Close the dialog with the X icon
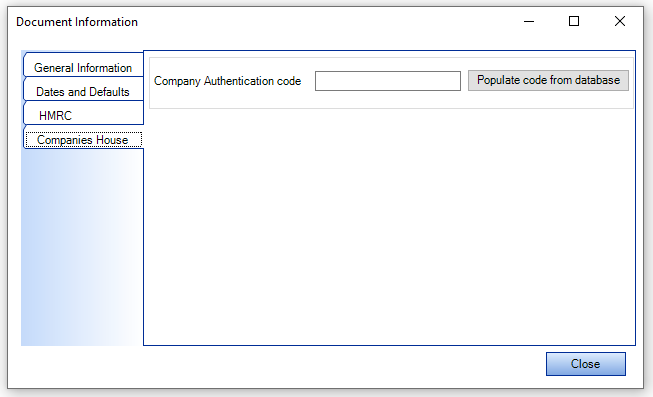The height and width of the screenshot is (397, 653). (x=620, y=21)
